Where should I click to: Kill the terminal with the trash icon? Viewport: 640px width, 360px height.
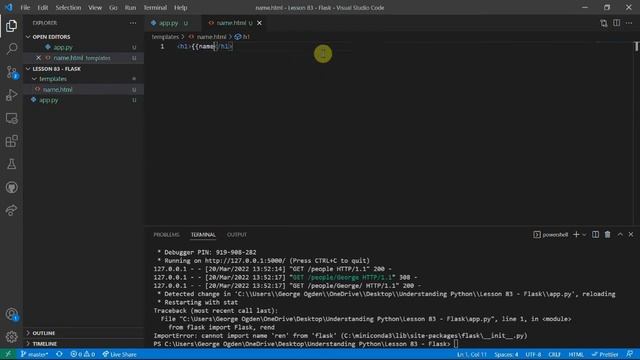click(608, 235)
